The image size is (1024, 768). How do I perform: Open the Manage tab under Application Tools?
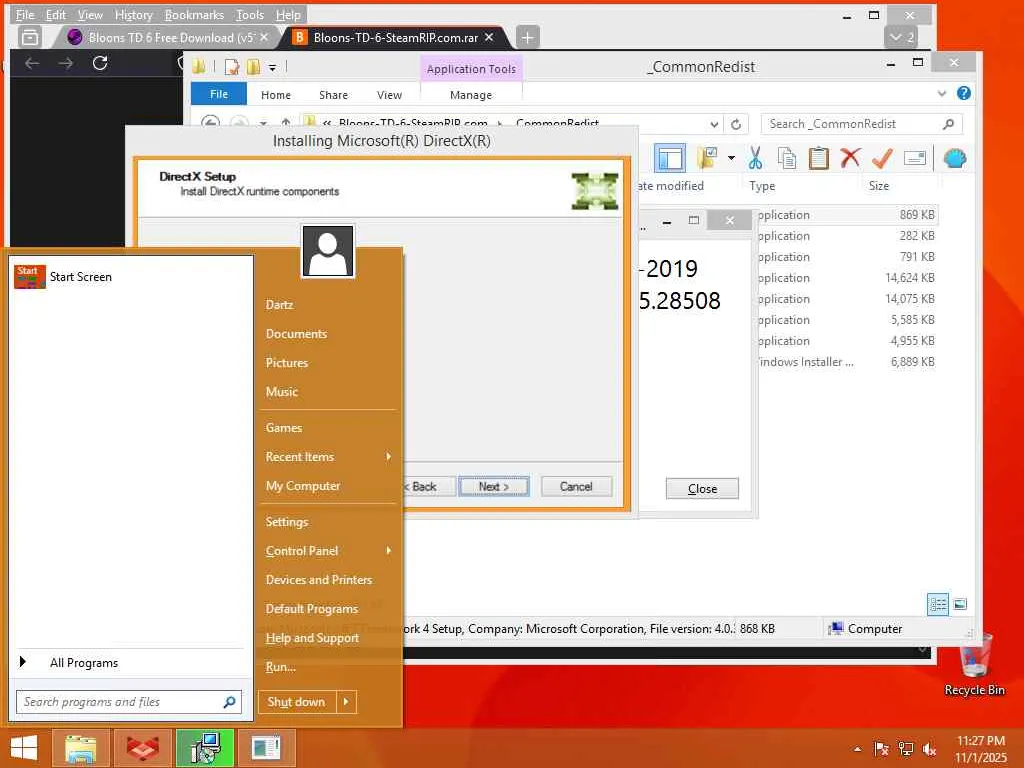(x=471, y=95)
